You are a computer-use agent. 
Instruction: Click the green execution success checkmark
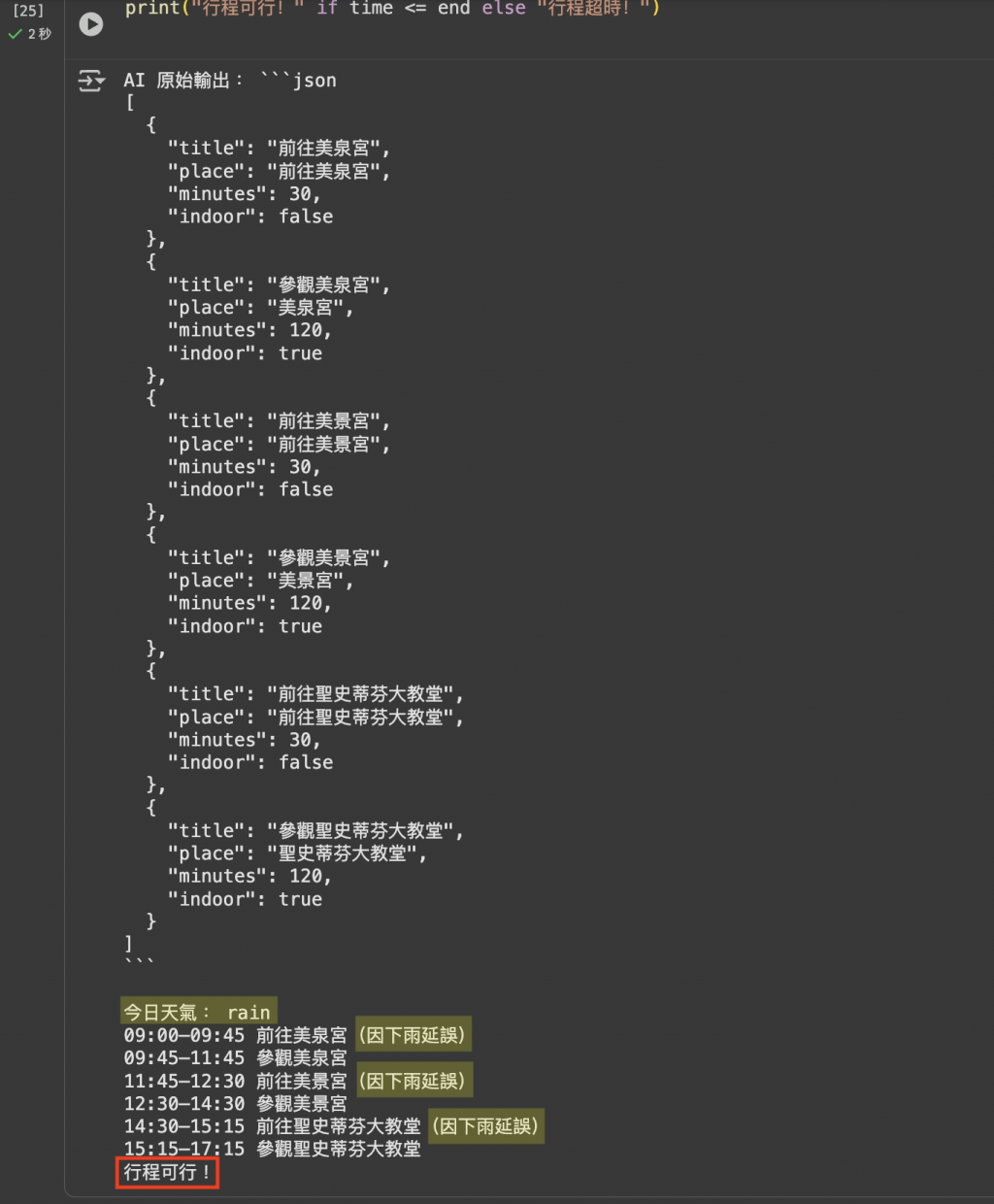(x=15, y=34)
